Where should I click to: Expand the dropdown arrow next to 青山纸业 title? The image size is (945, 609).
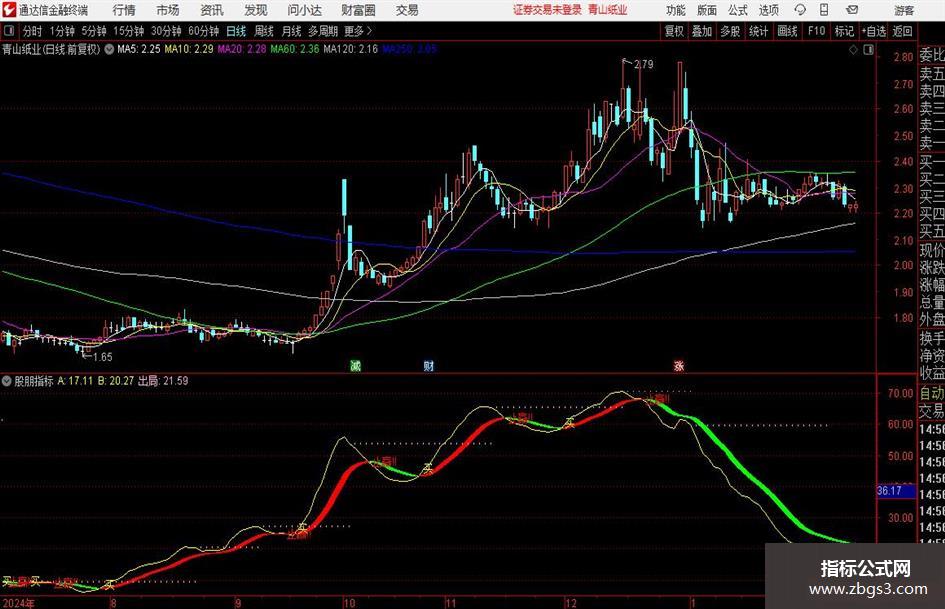109,49
